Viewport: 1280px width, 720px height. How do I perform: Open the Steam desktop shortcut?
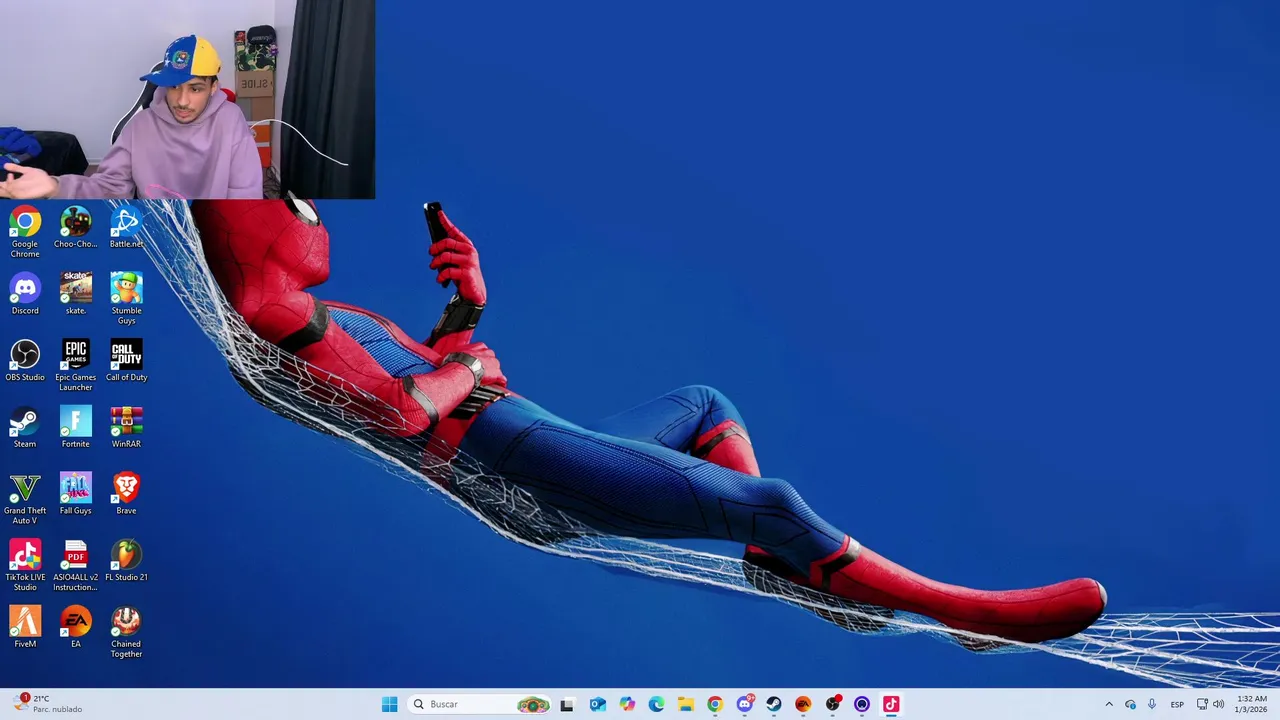coord(25,427)
